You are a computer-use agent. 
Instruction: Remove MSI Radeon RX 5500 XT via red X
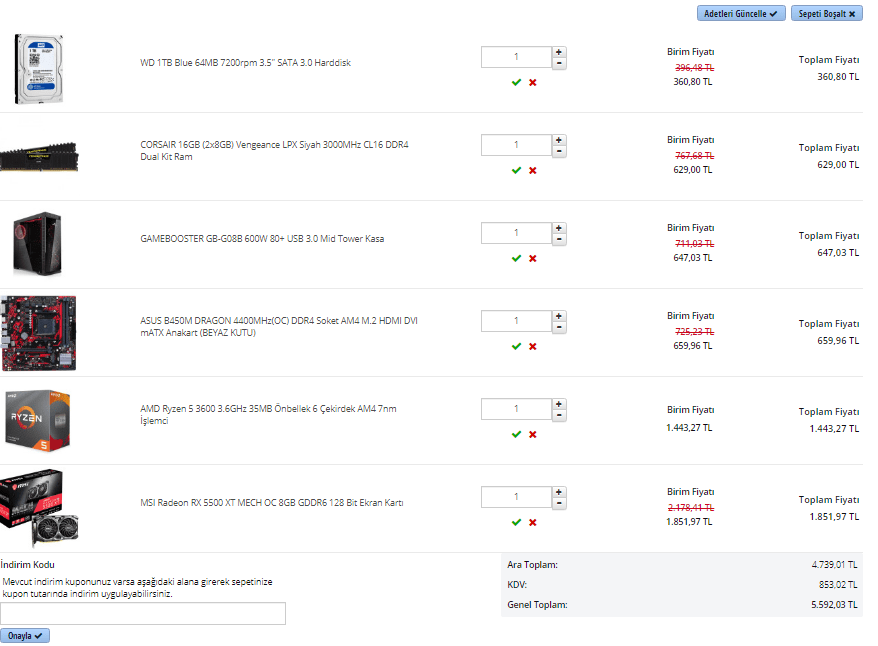coord(532,522)
